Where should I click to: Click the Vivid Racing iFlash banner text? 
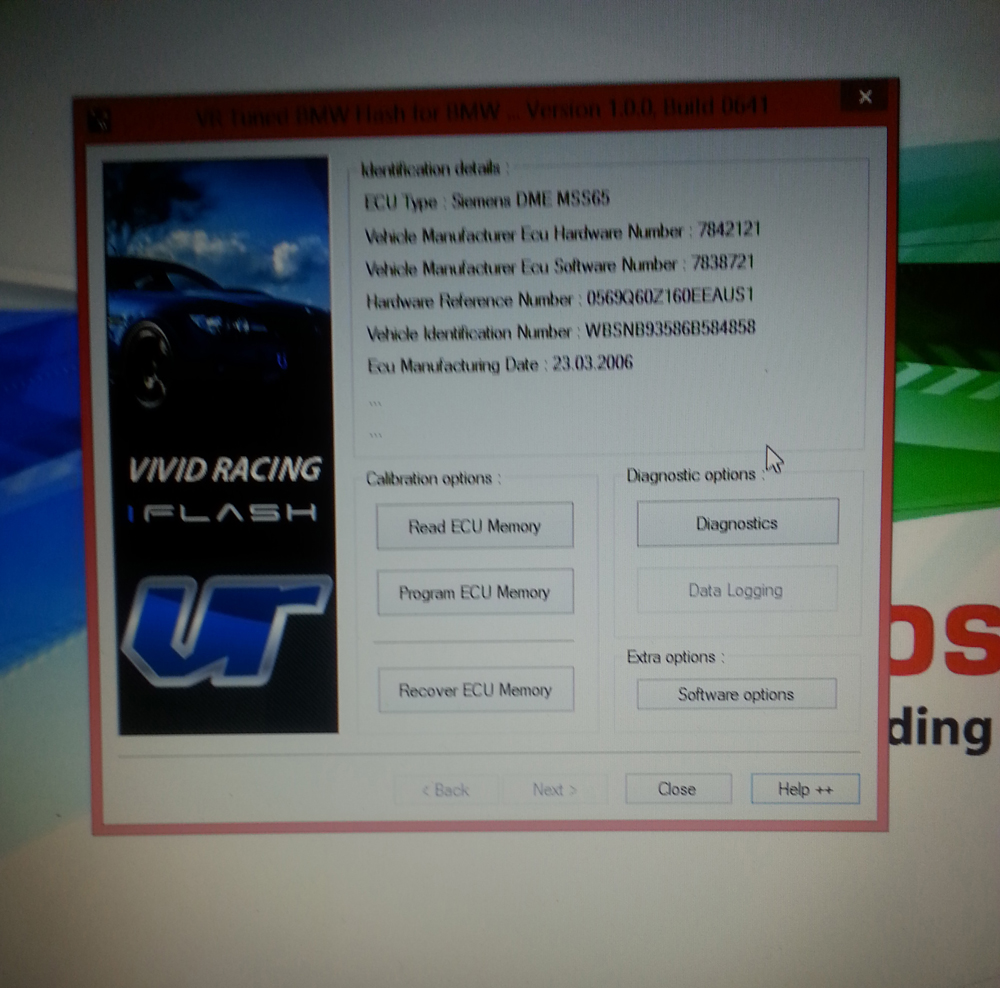pos(224,488)
